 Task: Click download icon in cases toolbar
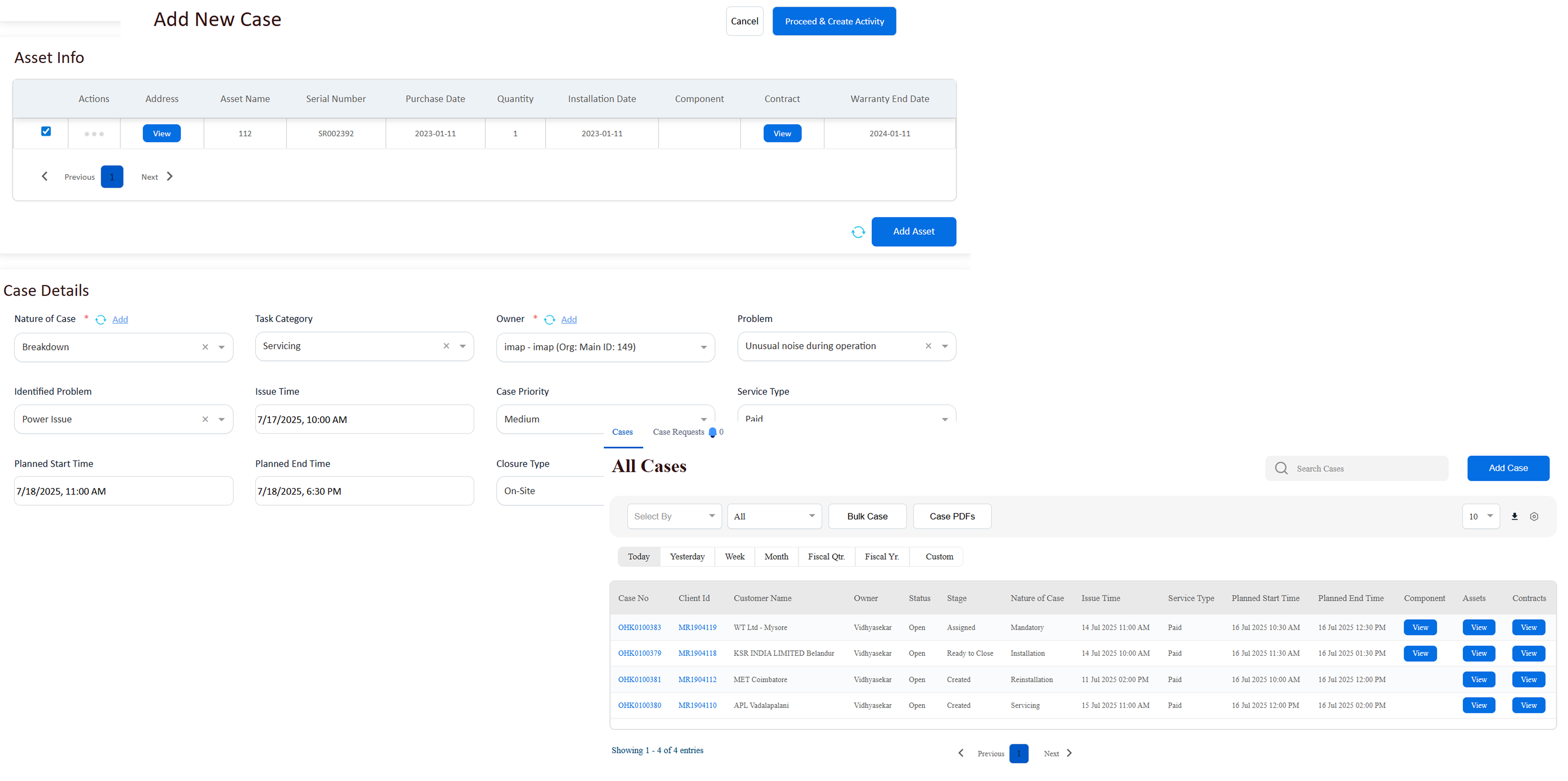(x=1514, y=516)
